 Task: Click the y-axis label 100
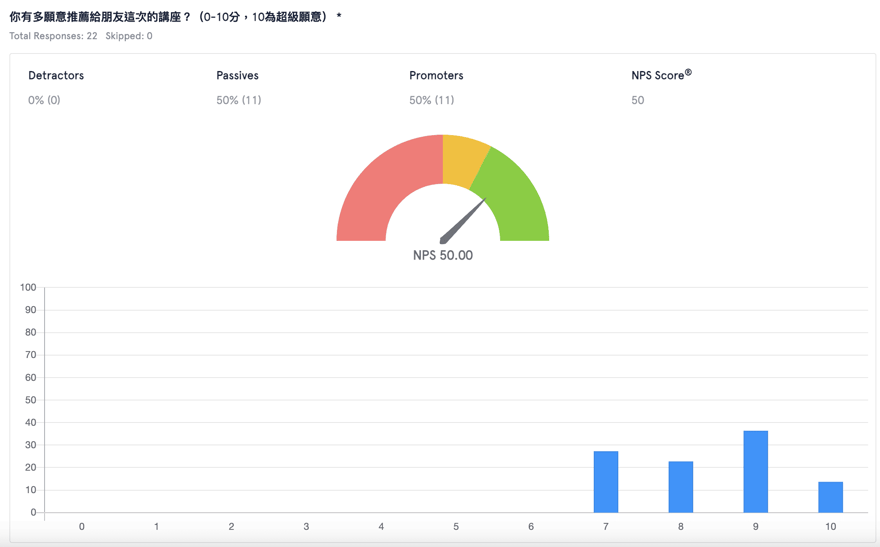pos(28,287)
